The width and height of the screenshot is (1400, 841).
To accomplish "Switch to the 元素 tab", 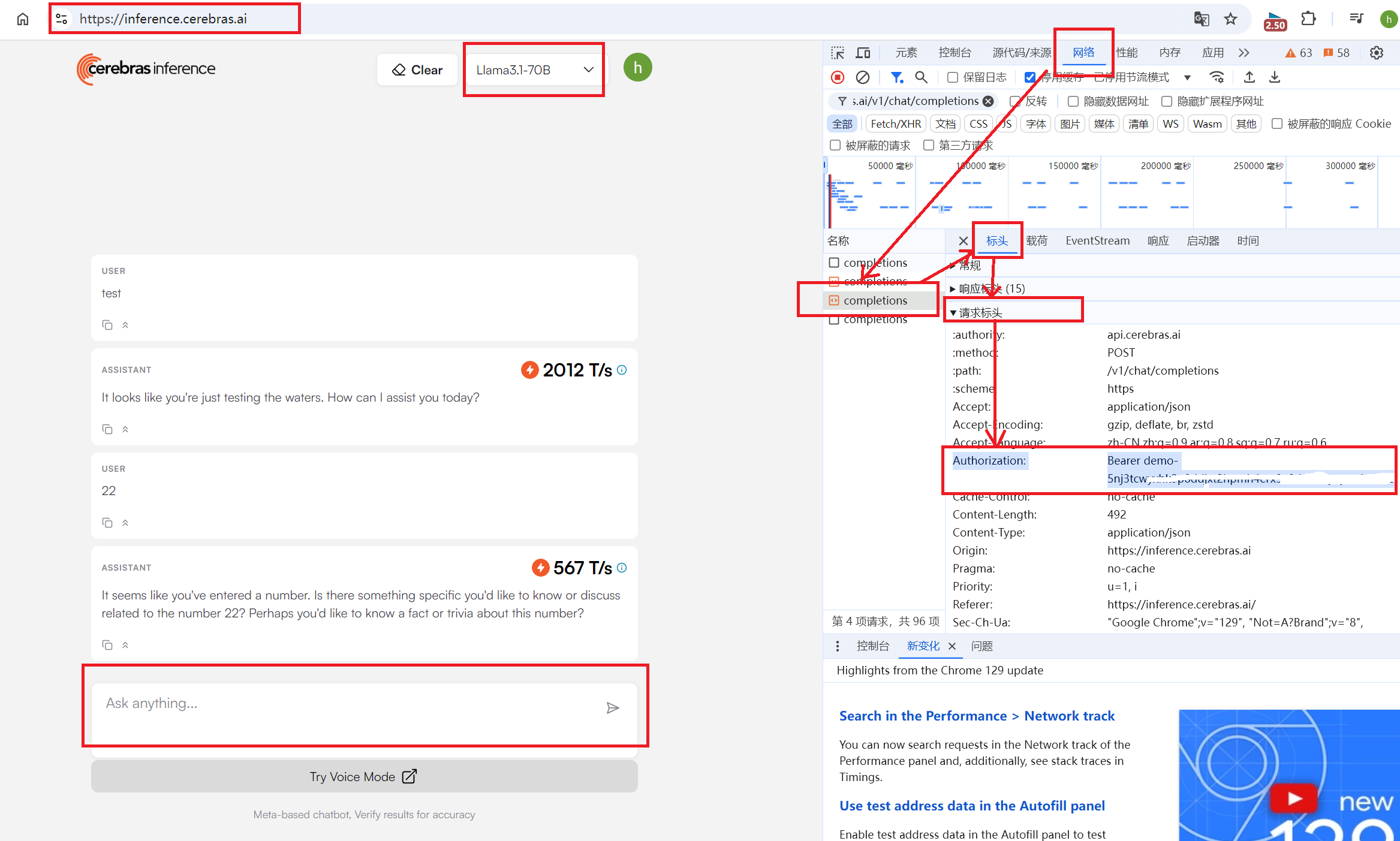I will tap(906, 53).
